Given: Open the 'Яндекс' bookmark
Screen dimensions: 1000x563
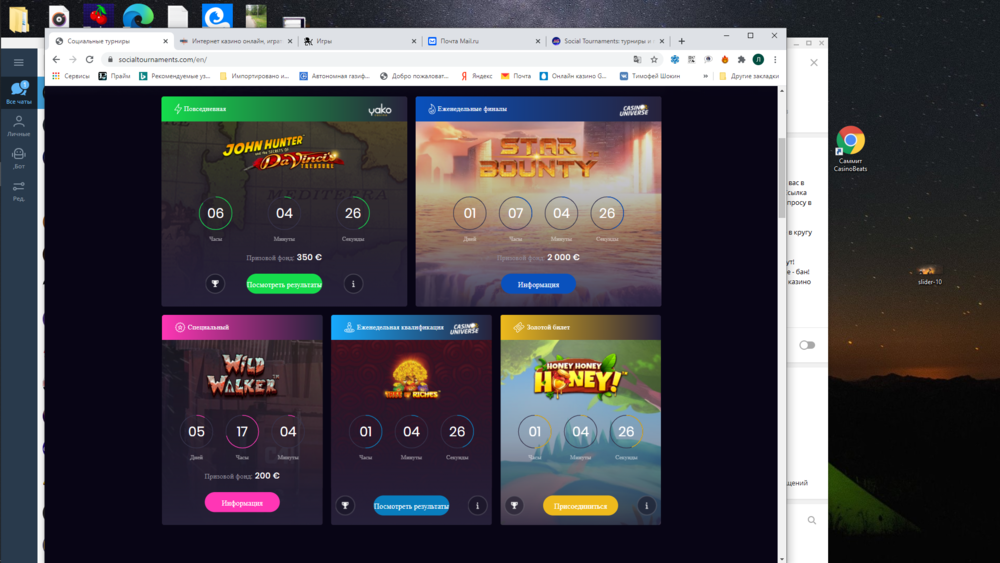Looking at the screenshot, I should 476,76.
